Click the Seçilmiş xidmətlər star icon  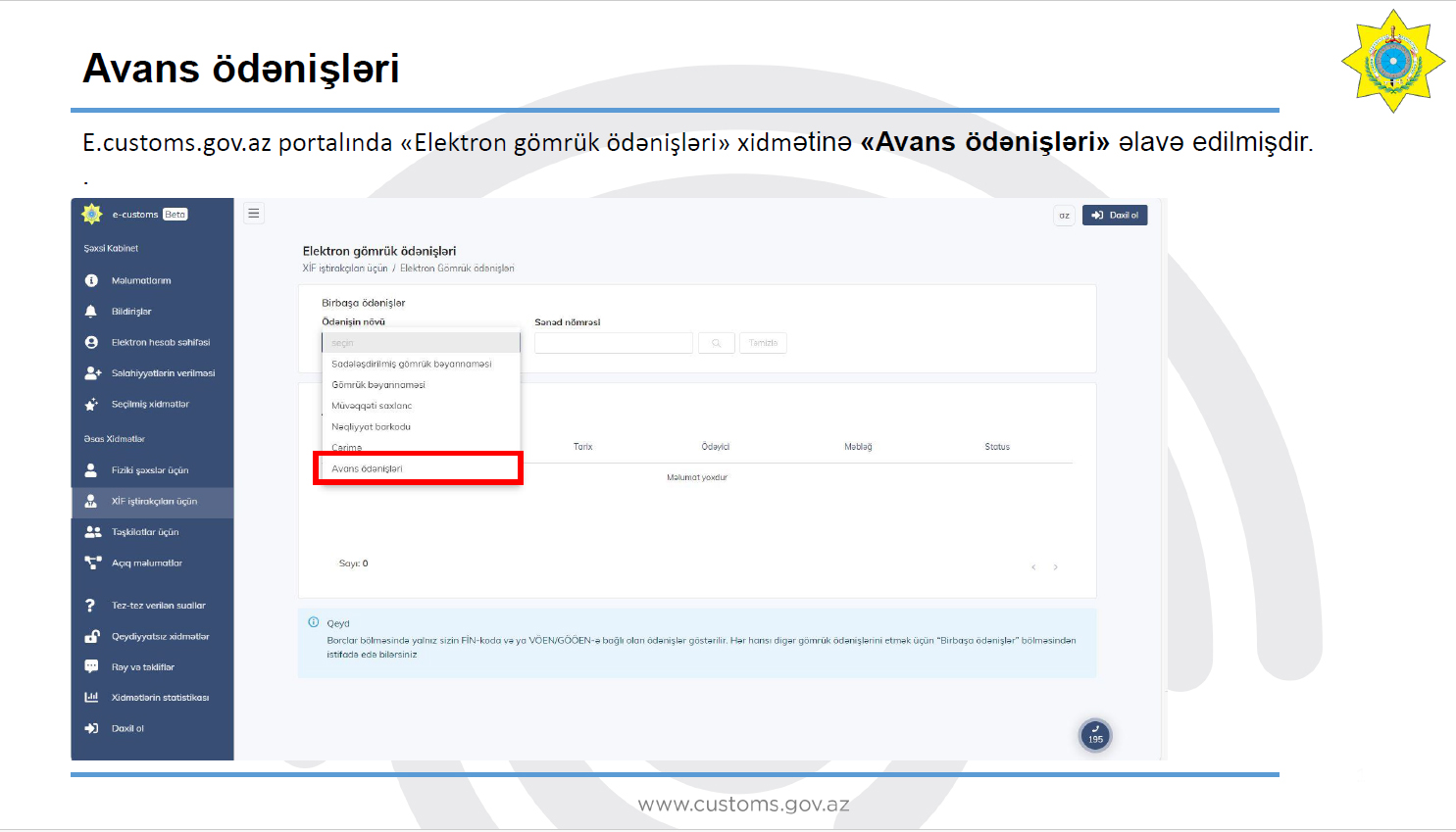pyautogui.click(x=91, y=405)
